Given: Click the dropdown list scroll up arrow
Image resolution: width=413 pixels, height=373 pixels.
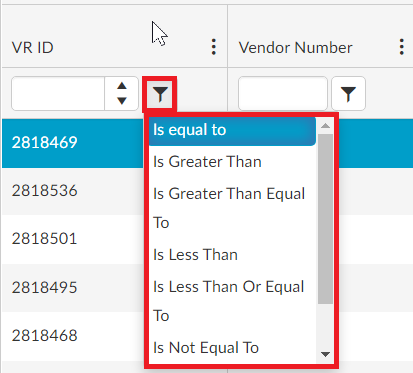Looking at the screenshot, I should click(325, 126).
